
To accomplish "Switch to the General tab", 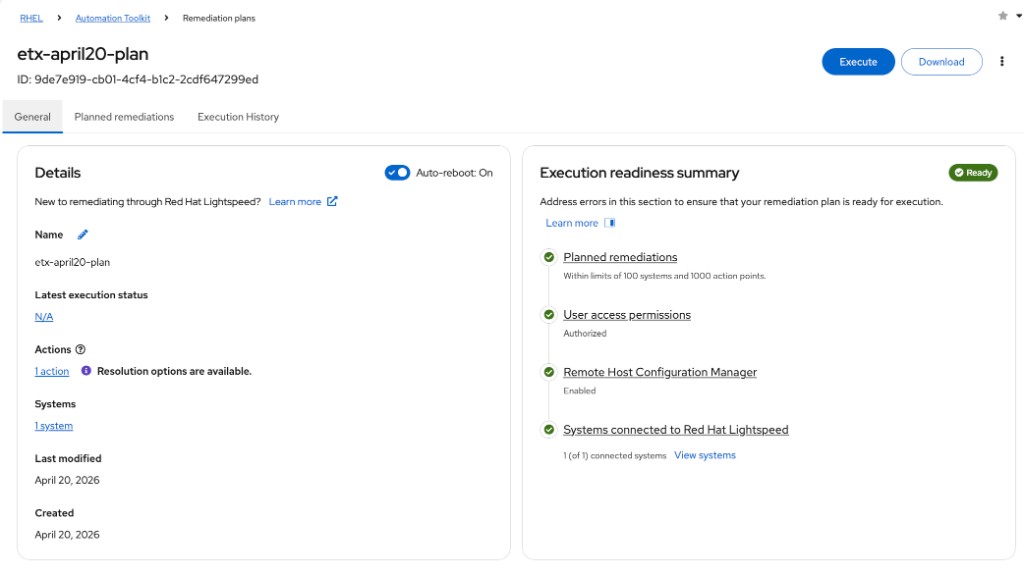I will tap(33, 117).
